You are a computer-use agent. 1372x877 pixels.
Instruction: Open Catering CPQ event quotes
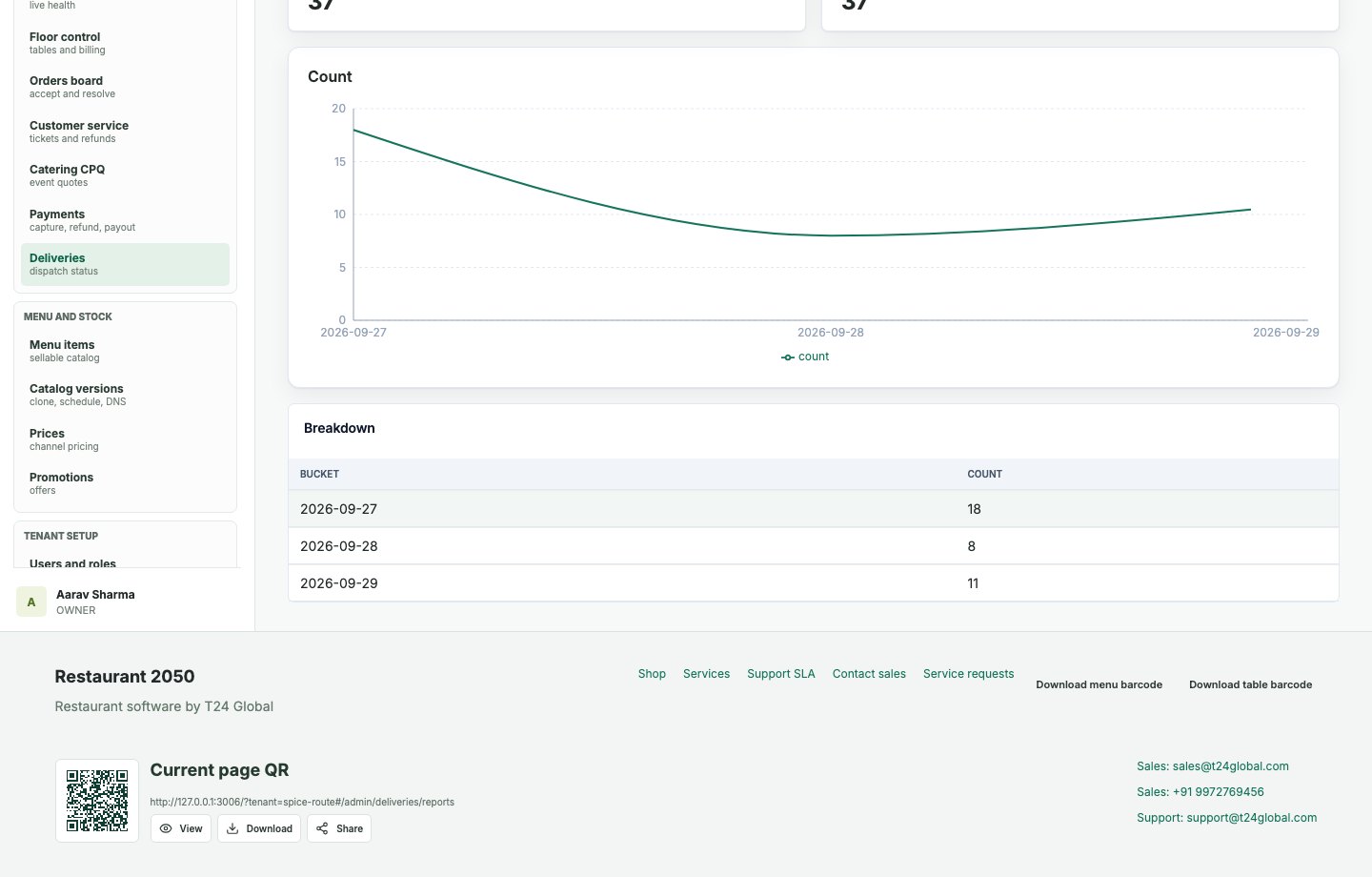click(125, 175)
